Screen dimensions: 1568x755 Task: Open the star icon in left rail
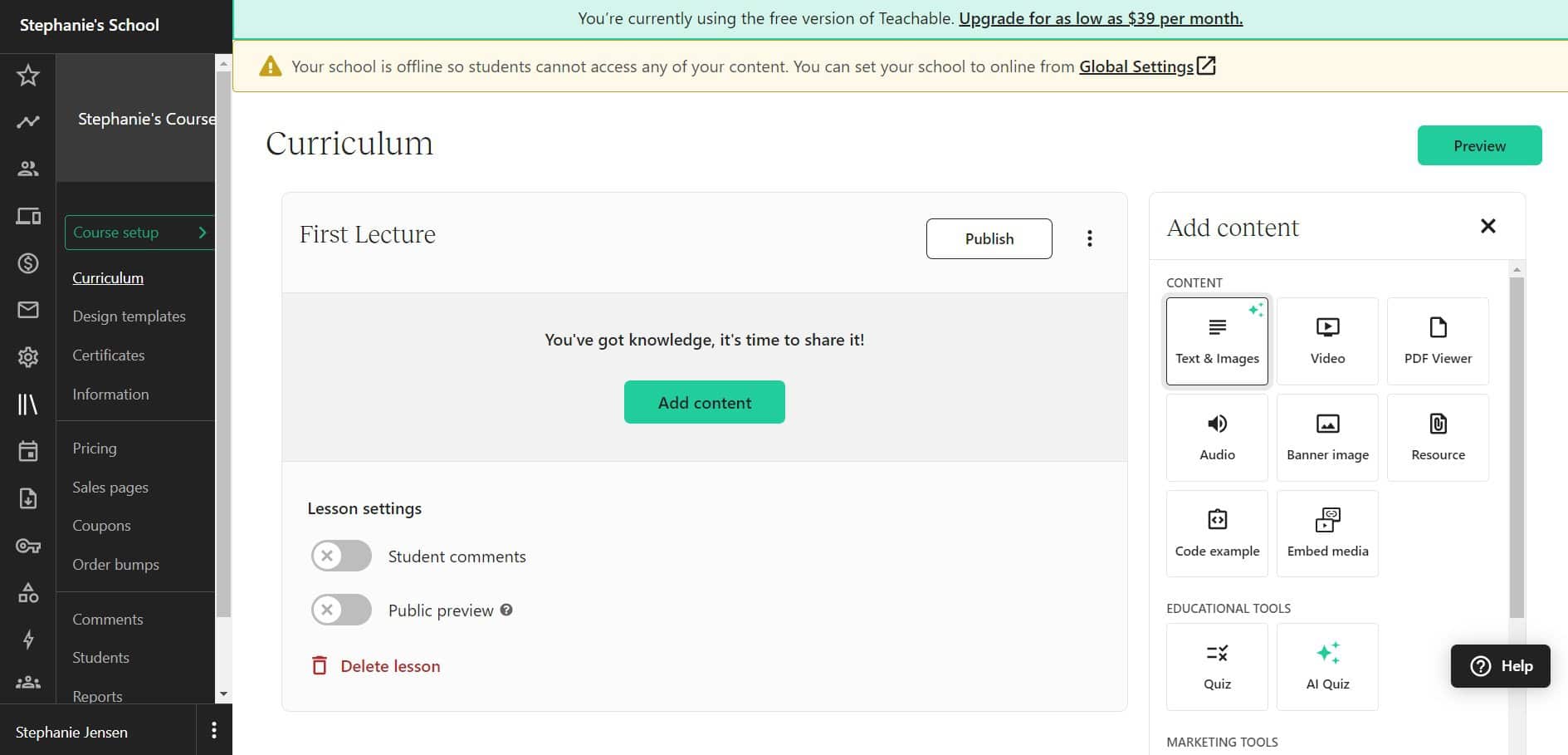(28, 76)
